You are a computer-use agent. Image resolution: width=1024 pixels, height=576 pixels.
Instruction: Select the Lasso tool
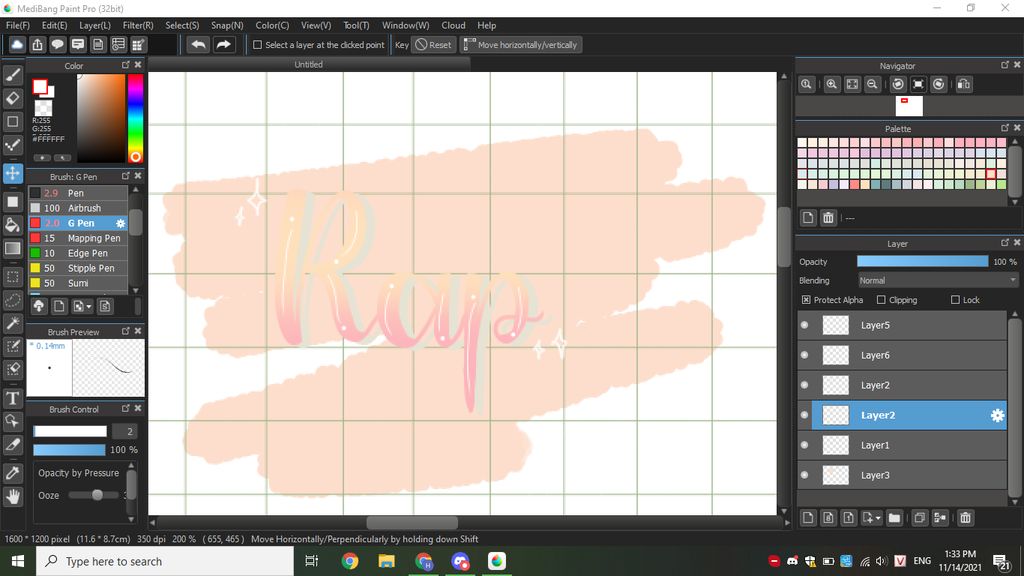12,300
